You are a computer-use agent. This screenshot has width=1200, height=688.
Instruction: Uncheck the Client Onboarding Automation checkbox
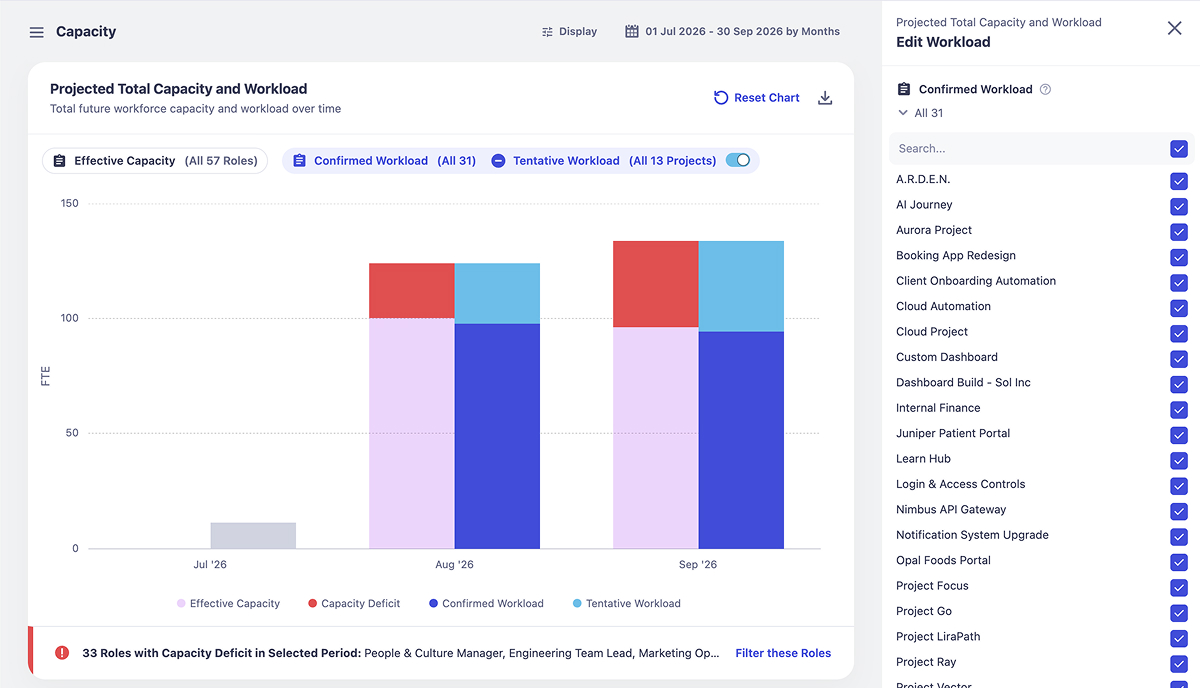tap(1179, 283)
